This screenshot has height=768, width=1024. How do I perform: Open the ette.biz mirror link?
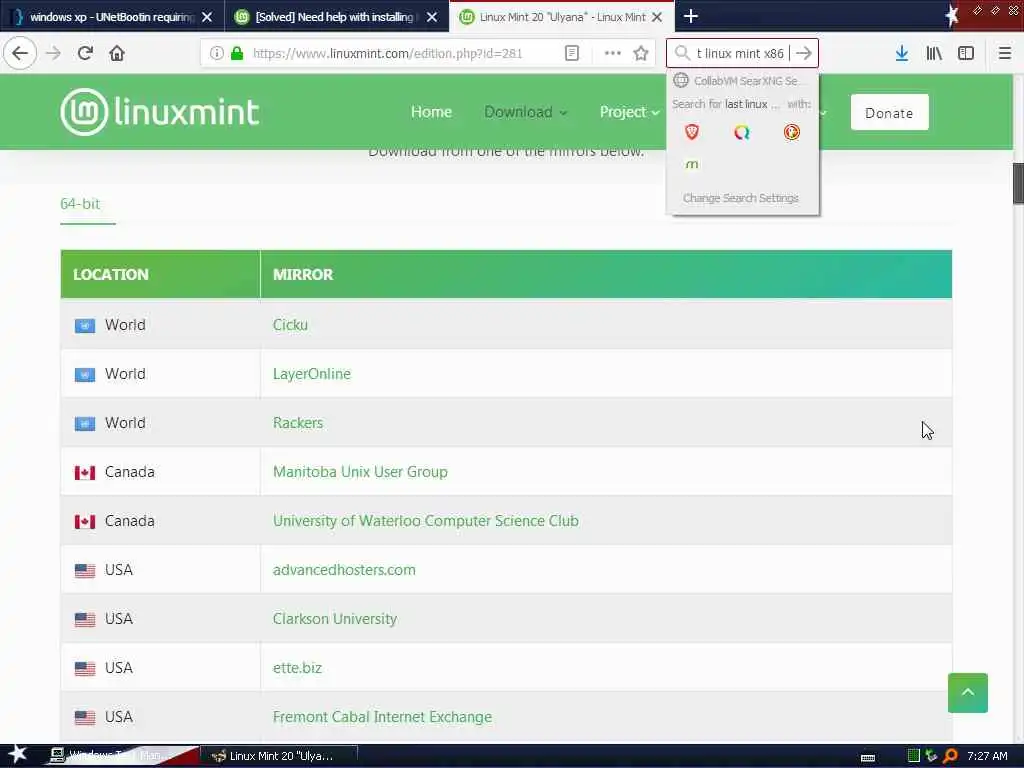click(297, 667)
